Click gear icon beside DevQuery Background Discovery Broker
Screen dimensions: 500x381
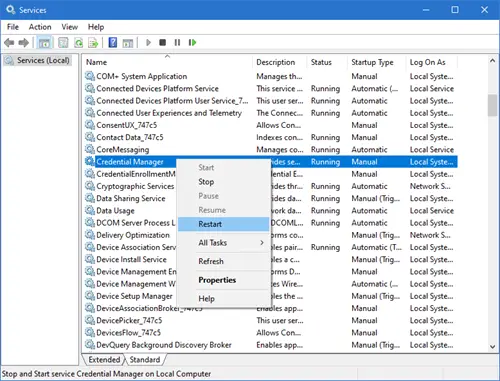pyautogui.click(x=89, y=345)
